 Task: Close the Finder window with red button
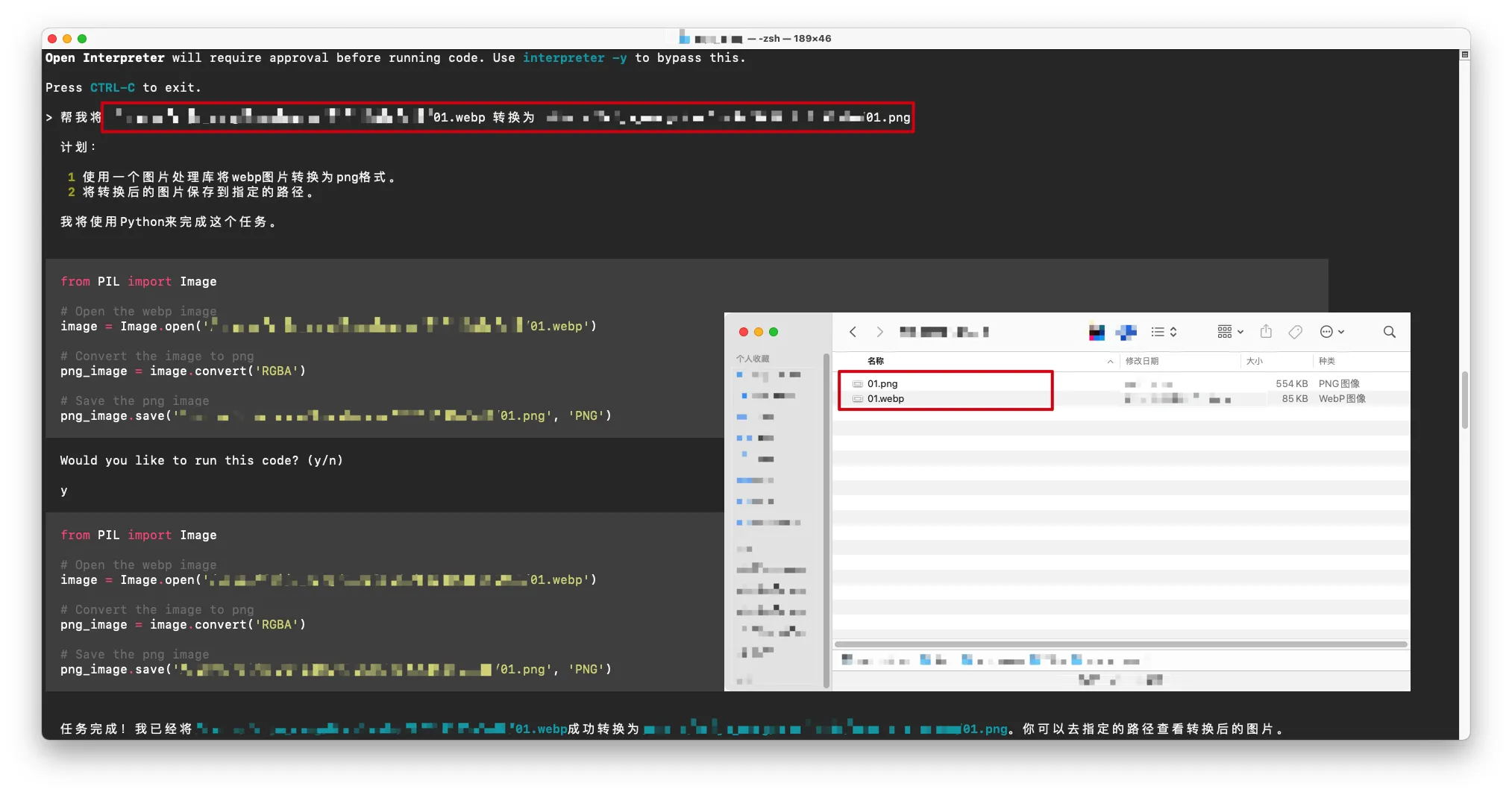pyautogui.click(x=744, y=332)
